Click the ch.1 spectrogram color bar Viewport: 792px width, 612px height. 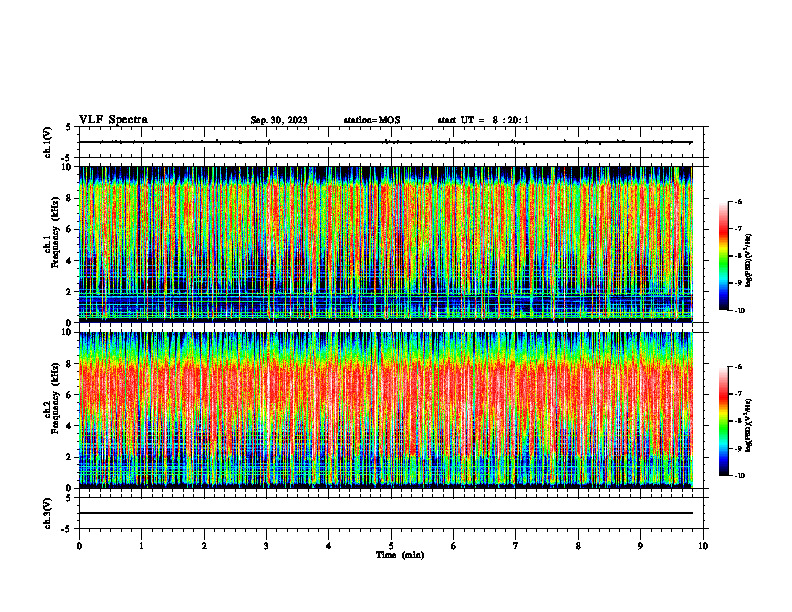[x=723, y=256]
